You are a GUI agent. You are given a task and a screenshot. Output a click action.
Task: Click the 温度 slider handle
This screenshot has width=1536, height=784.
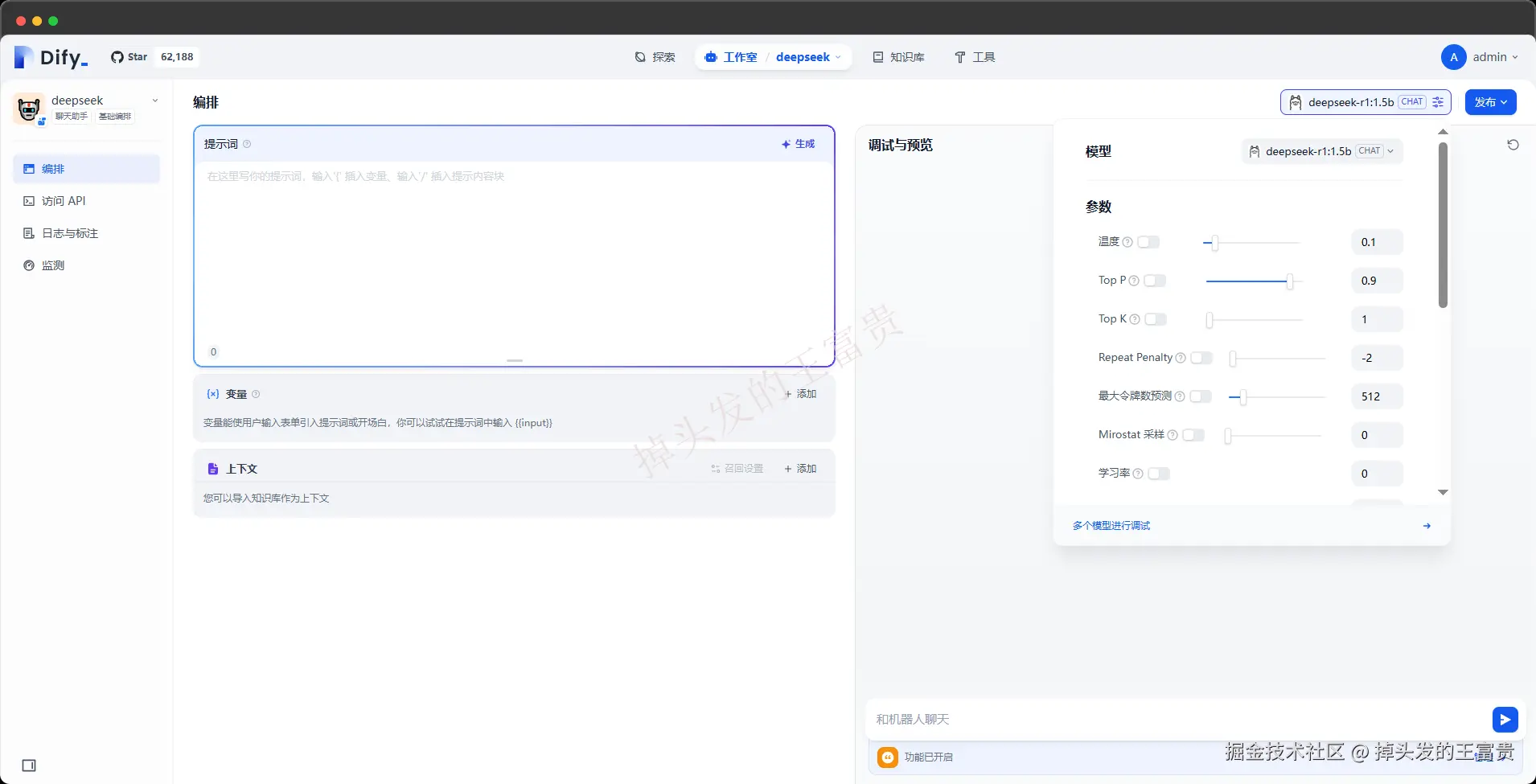pos(1215,243)
